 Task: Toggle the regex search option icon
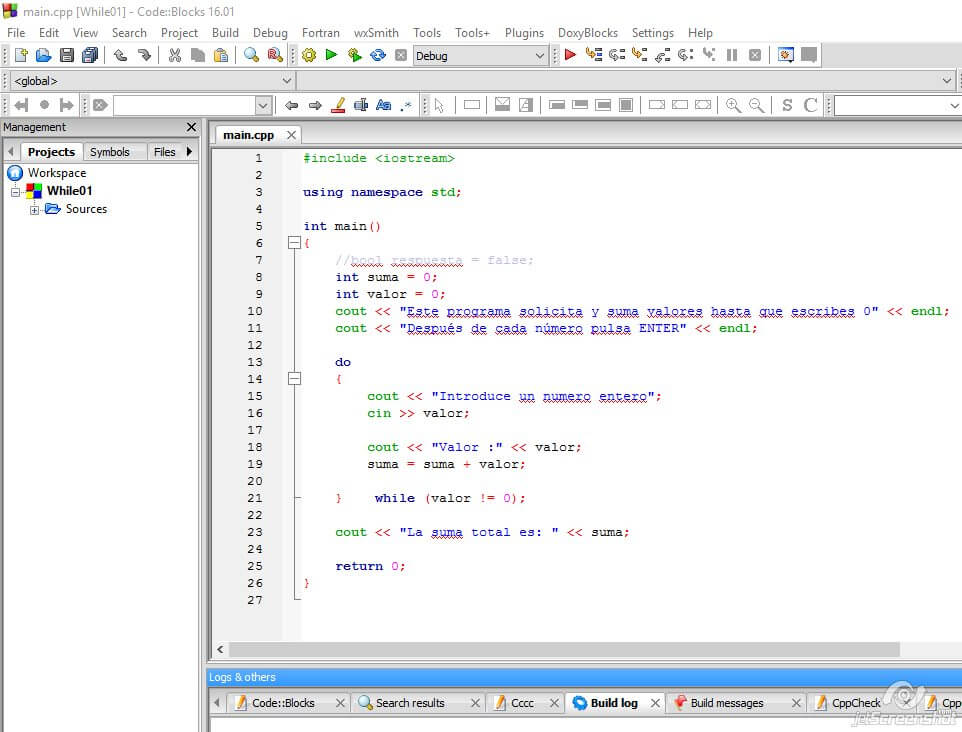[406, 105]
